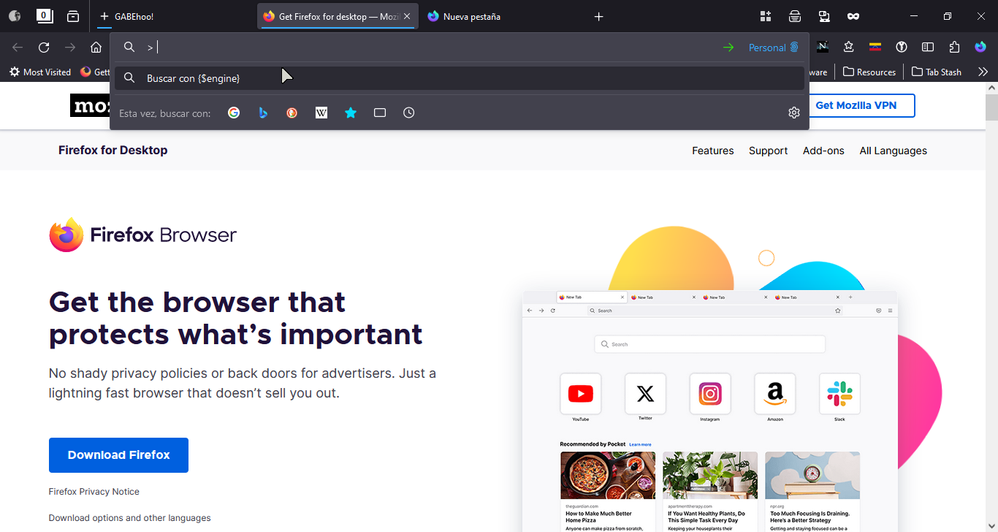Open Add-ons in page navigation
The image size is (998, 532).
[x=824, y=151]
